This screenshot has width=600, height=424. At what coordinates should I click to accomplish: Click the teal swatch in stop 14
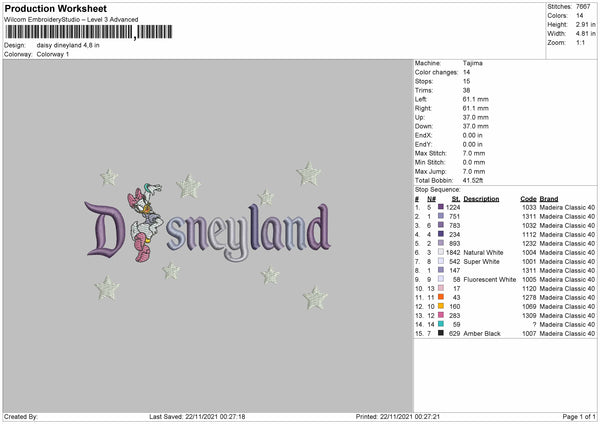(441, 324)
